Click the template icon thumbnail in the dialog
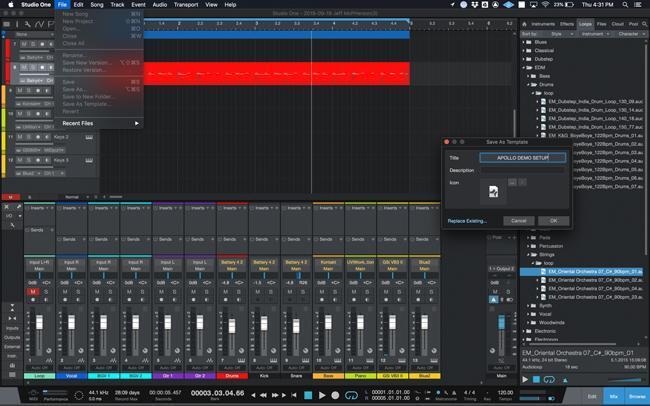 pos(493,192)
